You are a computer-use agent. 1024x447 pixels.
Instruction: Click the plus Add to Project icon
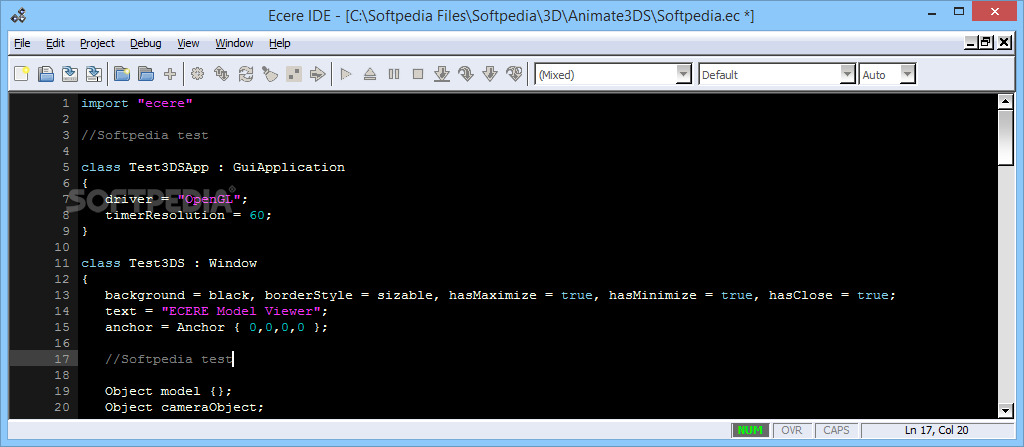click(x=170, y=74)
